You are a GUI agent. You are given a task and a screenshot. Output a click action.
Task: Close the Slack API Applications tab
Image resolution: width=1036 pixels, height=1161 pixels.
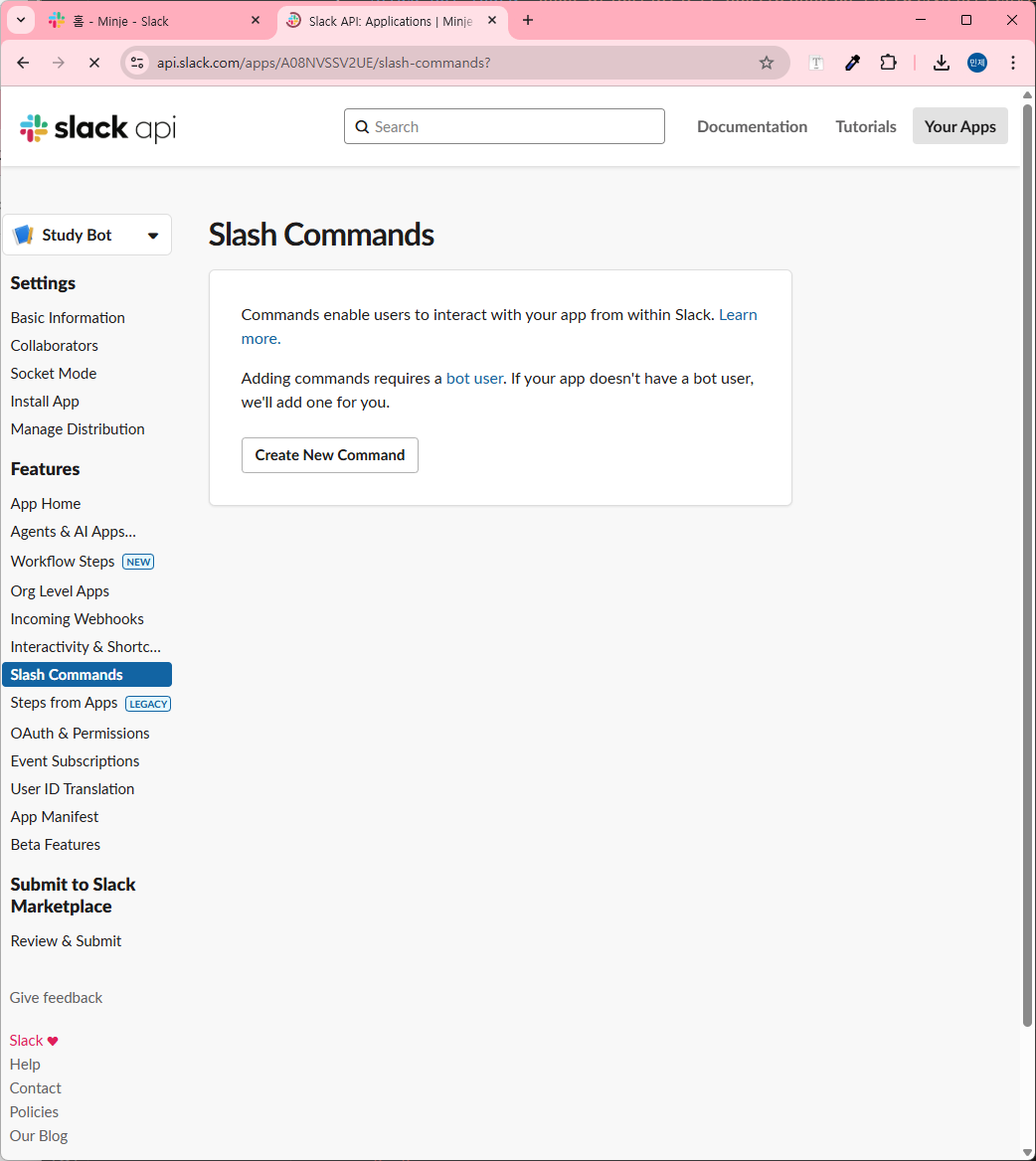(x=492, y=21)
